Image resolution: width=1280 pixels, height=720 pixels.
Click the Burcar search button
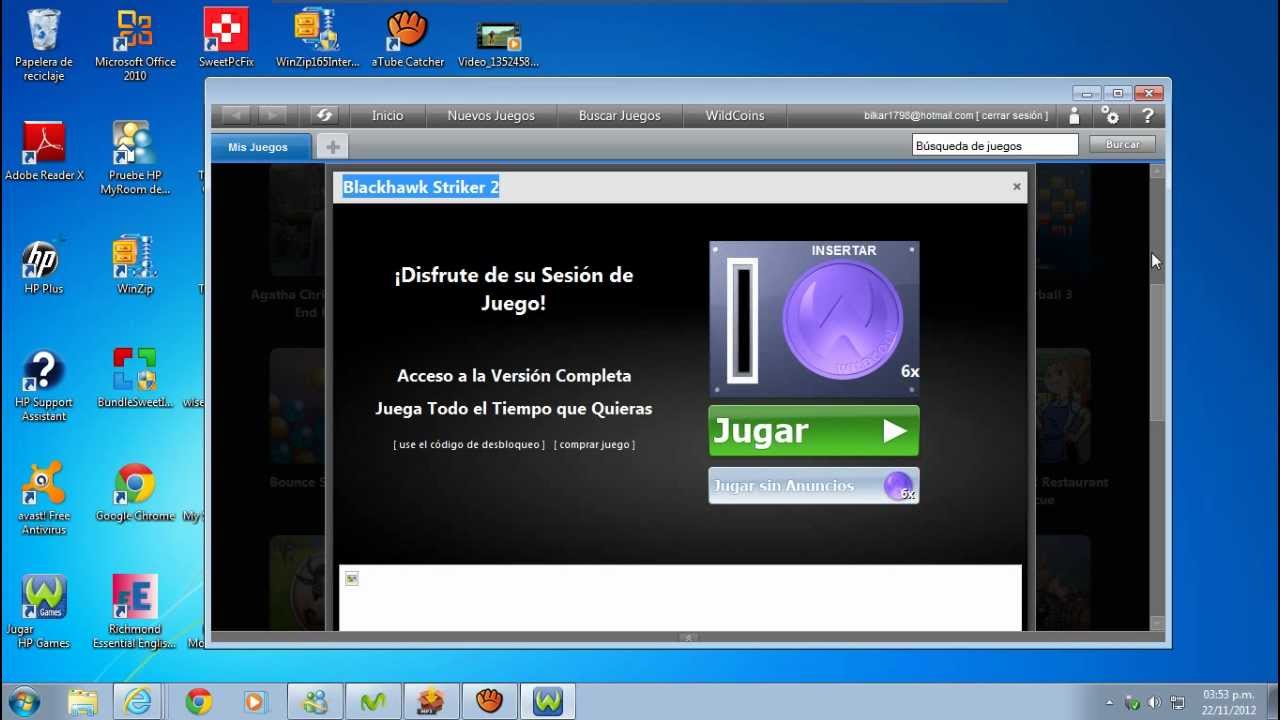1122,145
